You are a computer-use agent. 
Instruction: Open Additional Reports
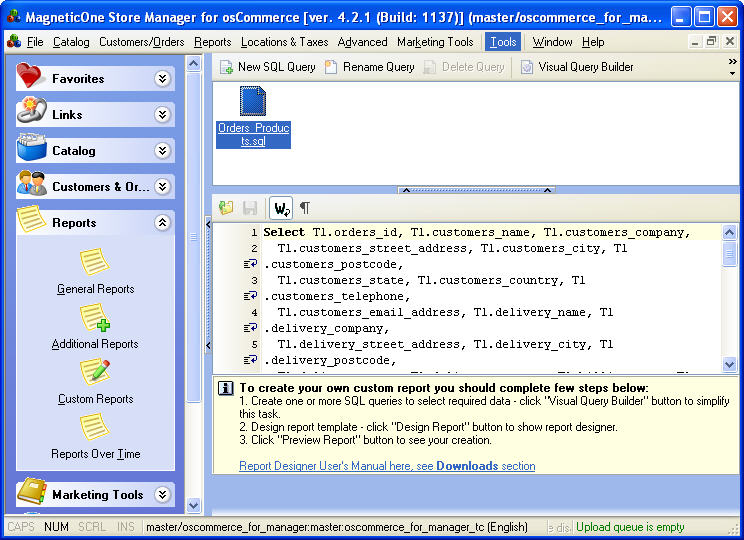95,326
